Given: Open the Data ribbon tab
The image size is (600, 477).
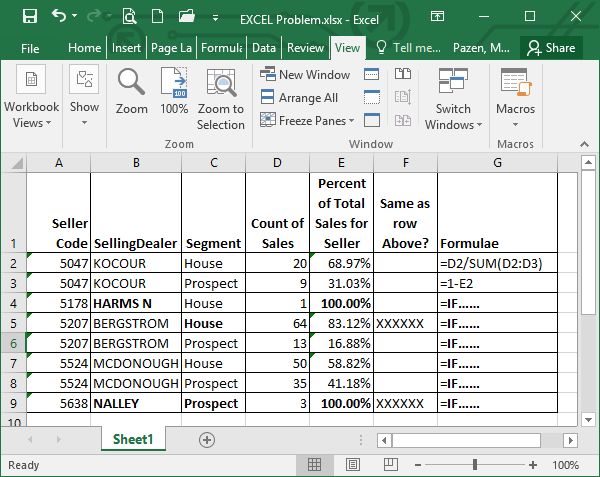Looking at the screenshot, I should coord(264,48).
